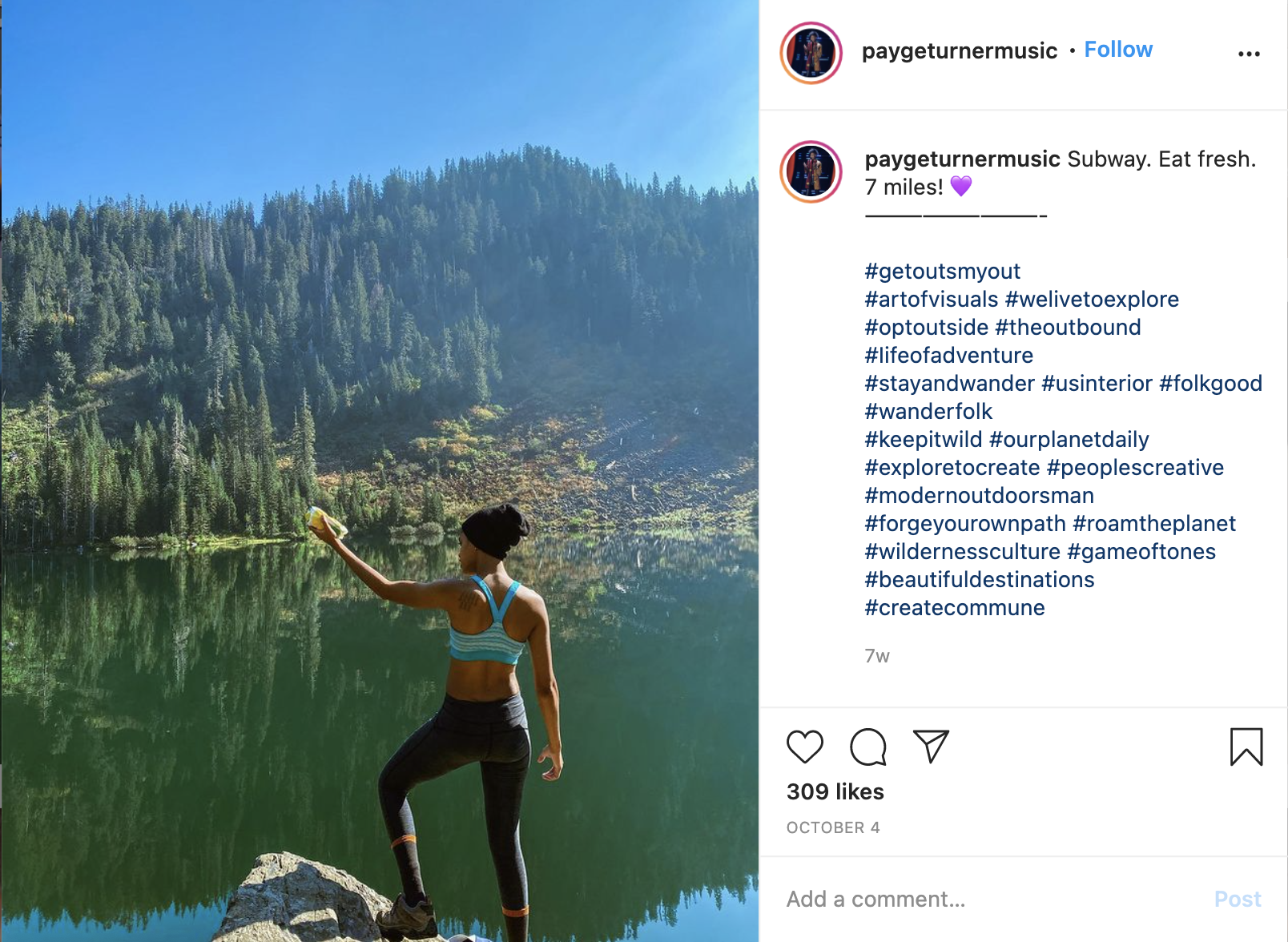The height and width of the screenshot is (942, 1288).
Task: Open the #modernoutdoorsman hashtag
Action: [979, 496]
